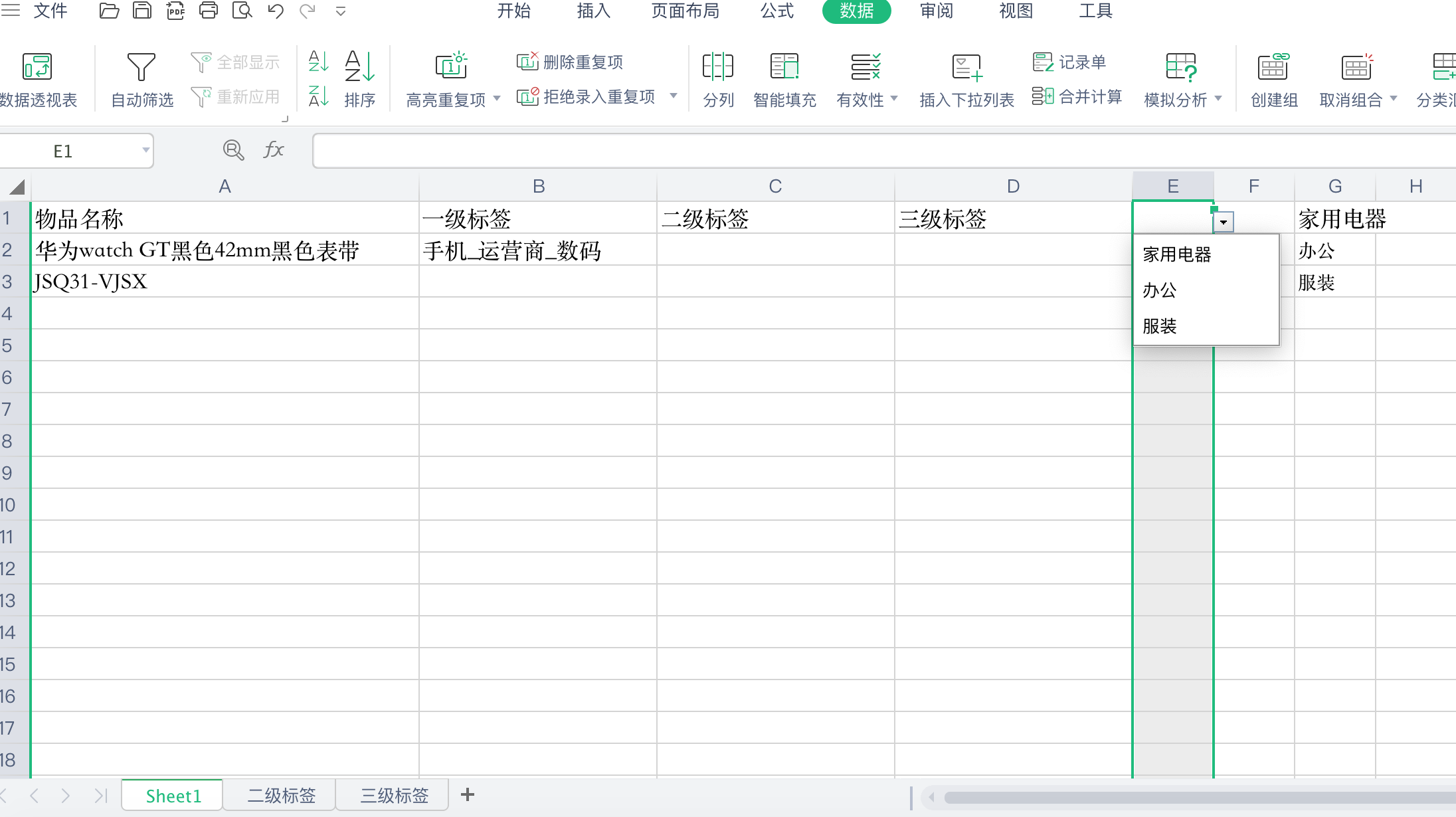Screen dimensions: 1456x817
Task: Open the 合并计算 consolidate tool
Action: [1077, 96]
